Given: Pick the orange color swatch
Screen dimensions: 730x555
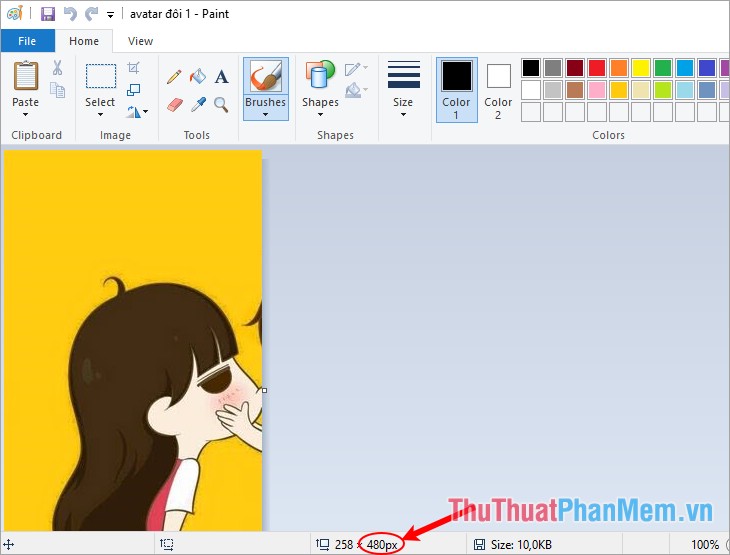Looking at the screenshot, I should [619, 68].
